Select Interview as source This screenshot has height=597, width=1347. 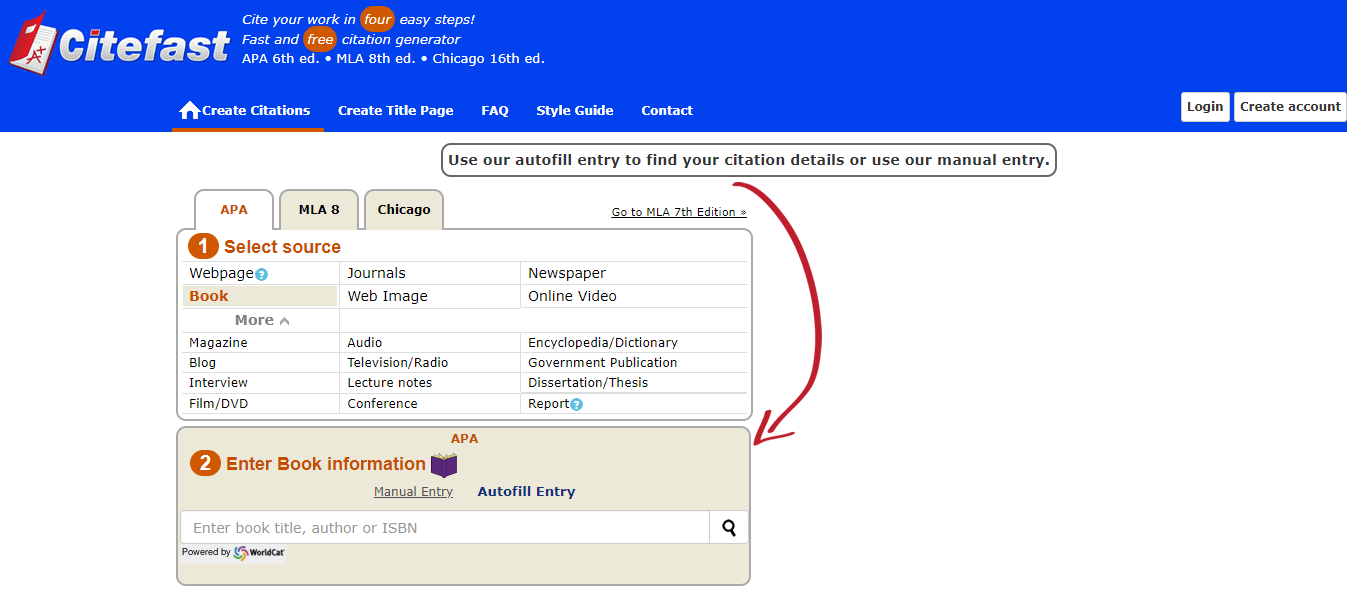(218, 383)
